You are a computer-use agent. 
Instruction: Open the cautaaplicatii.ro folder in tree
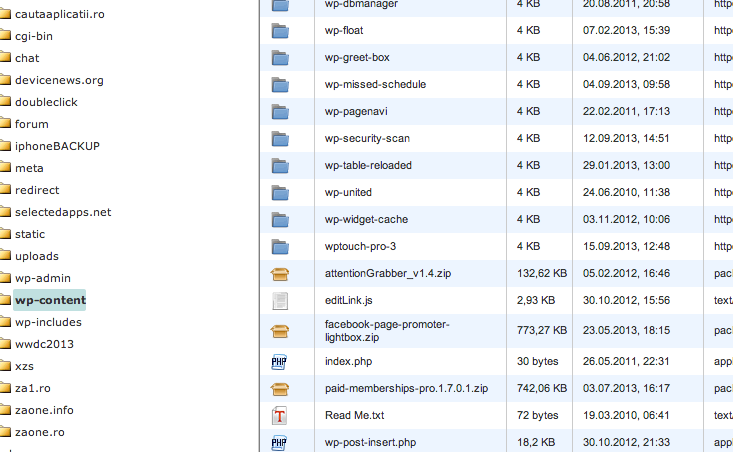click(x=60, y=14)
